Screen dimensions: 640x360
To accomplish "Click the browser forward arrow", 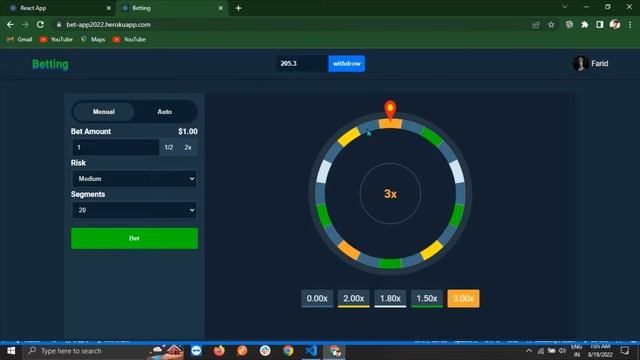I will (x=25, y=24).
